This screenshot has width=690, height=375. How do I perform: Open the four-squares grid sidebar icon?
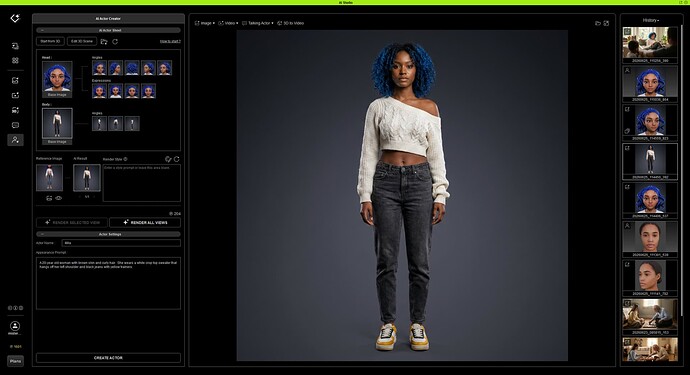click(15, 60)
